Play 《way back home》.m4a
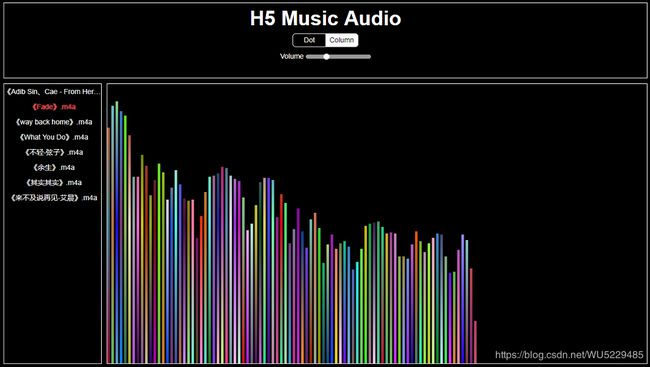Image resolution: width=650 pixels, height=367 pixels. click(53, 122)
